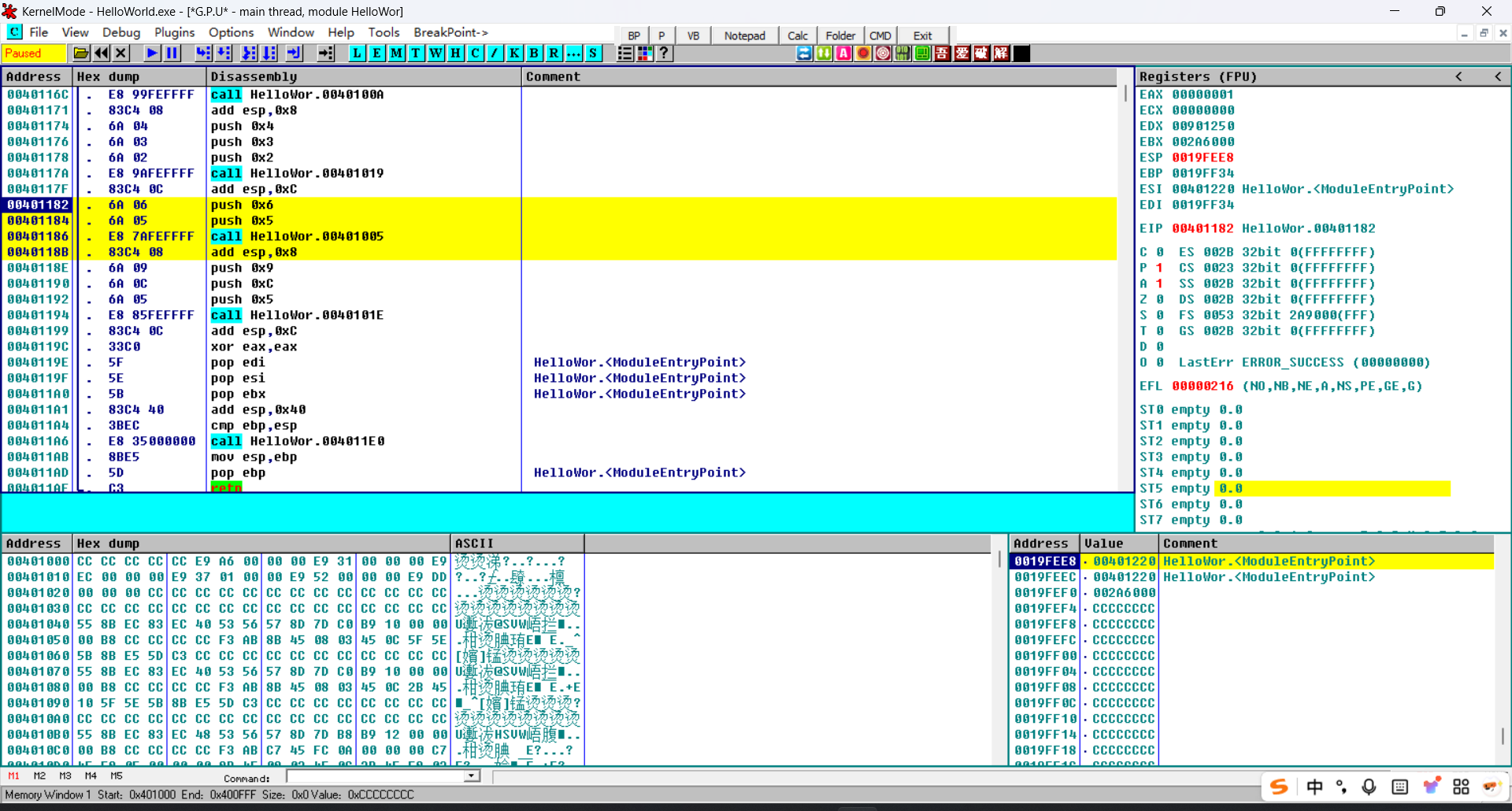1512x811 pixels.
Task: Click rightmost arrow in Registers header
Action: [1498, 76]
